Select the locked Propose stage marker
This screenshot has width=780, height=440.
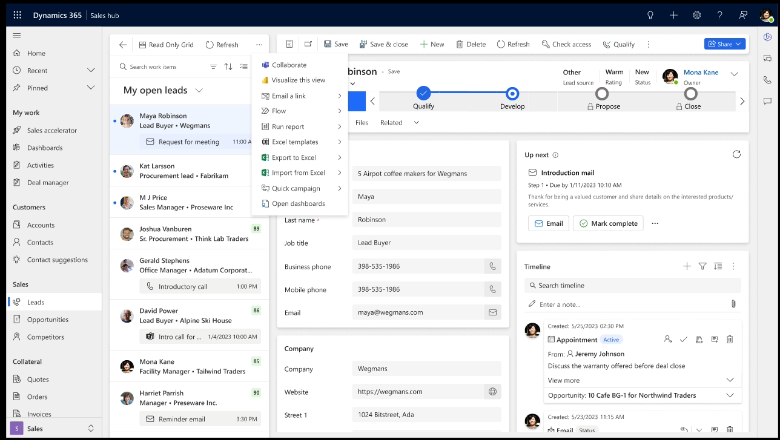[602, 93]
